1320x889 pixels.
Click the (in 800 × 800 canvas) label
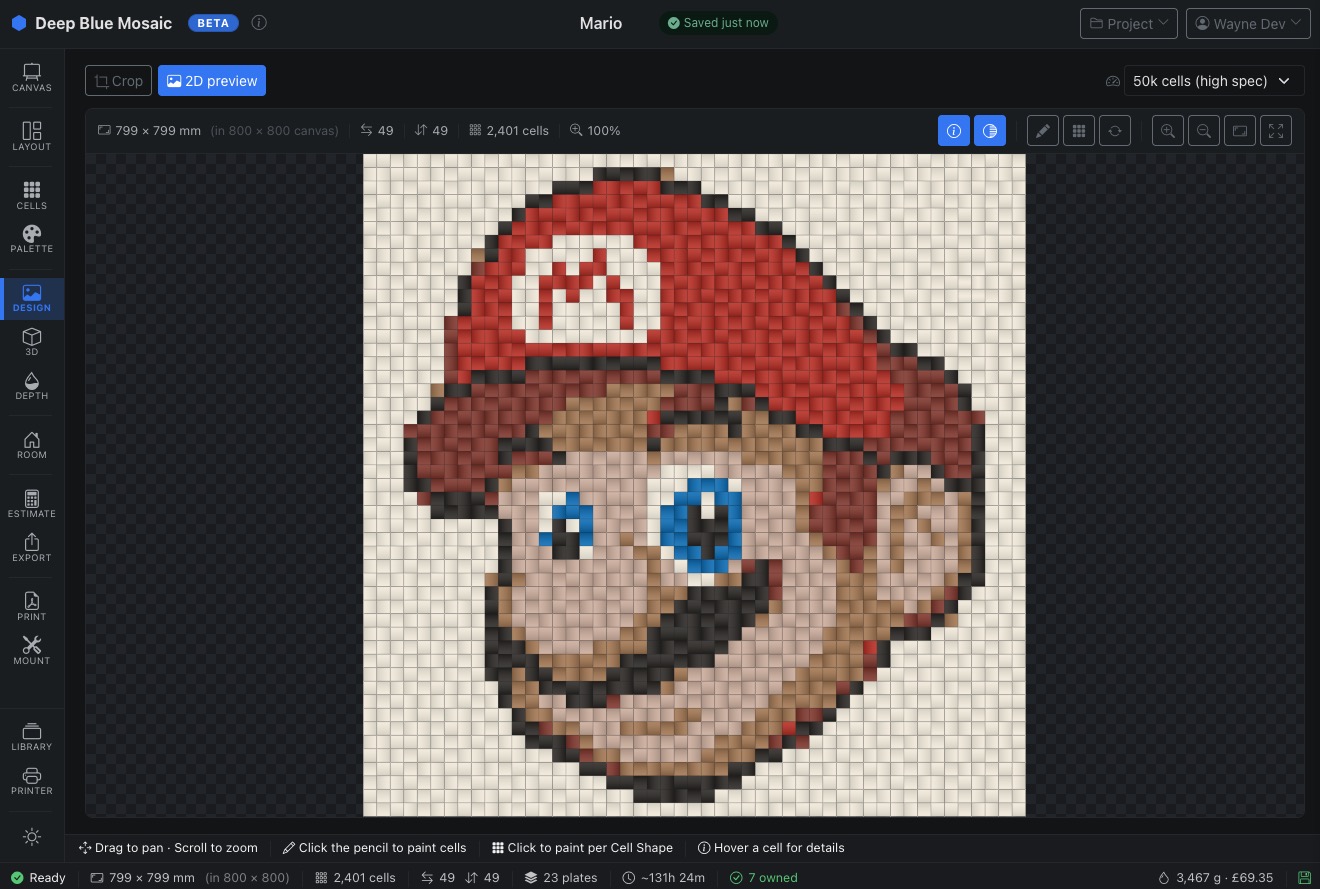[275, 131]
